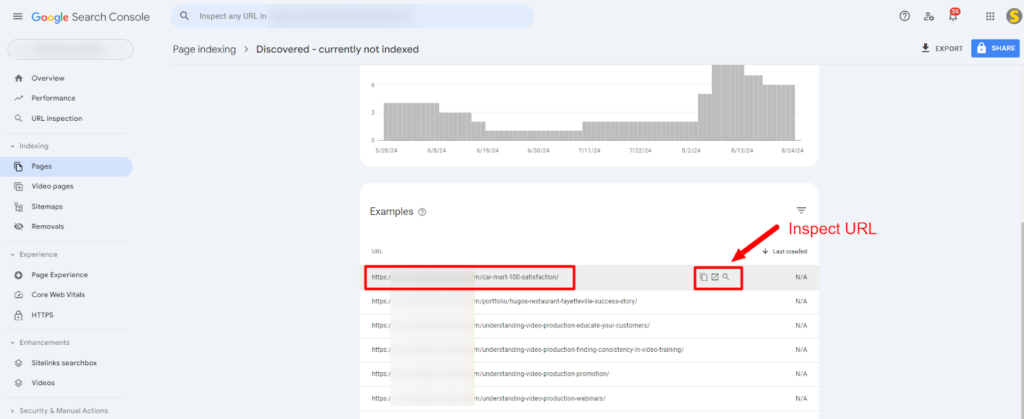
Task: Select the finding-consistency-in-video-training URL row
Action: pos(589,350)
